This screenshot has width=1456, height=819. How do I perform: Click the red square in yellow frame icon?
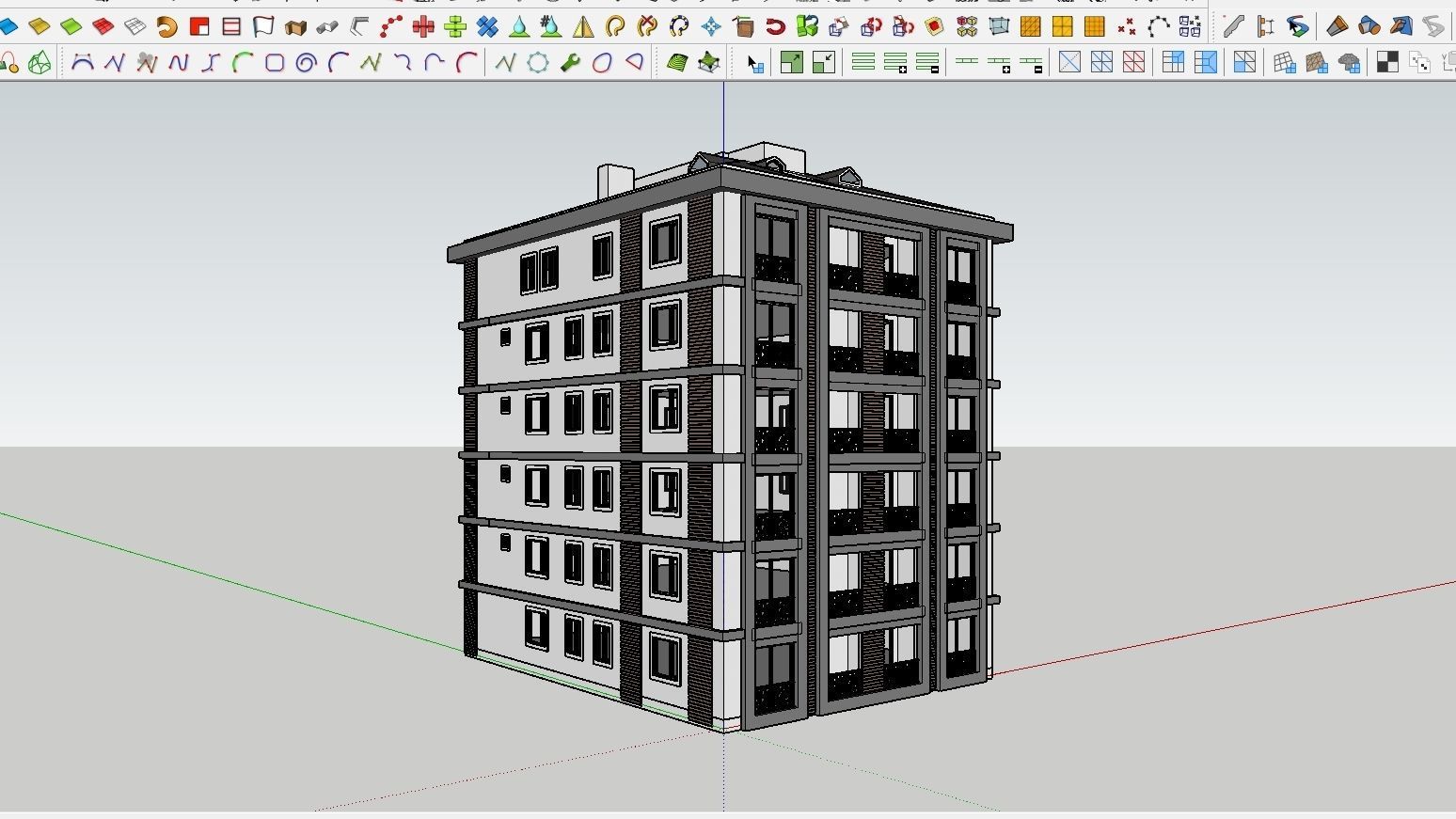934,26
